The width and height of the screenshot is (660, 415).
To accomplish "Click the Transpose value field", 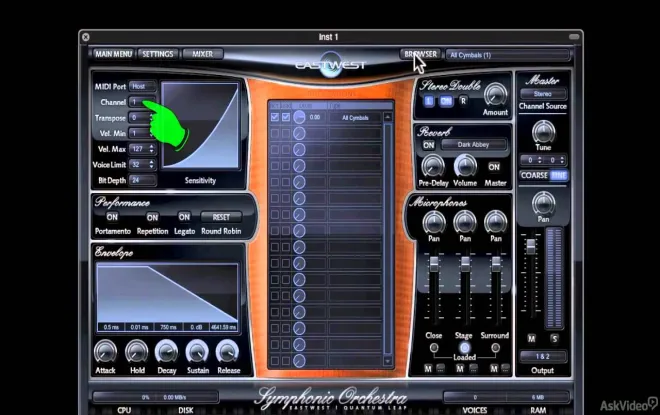I will pyautogui.click(x=142, y=117).
